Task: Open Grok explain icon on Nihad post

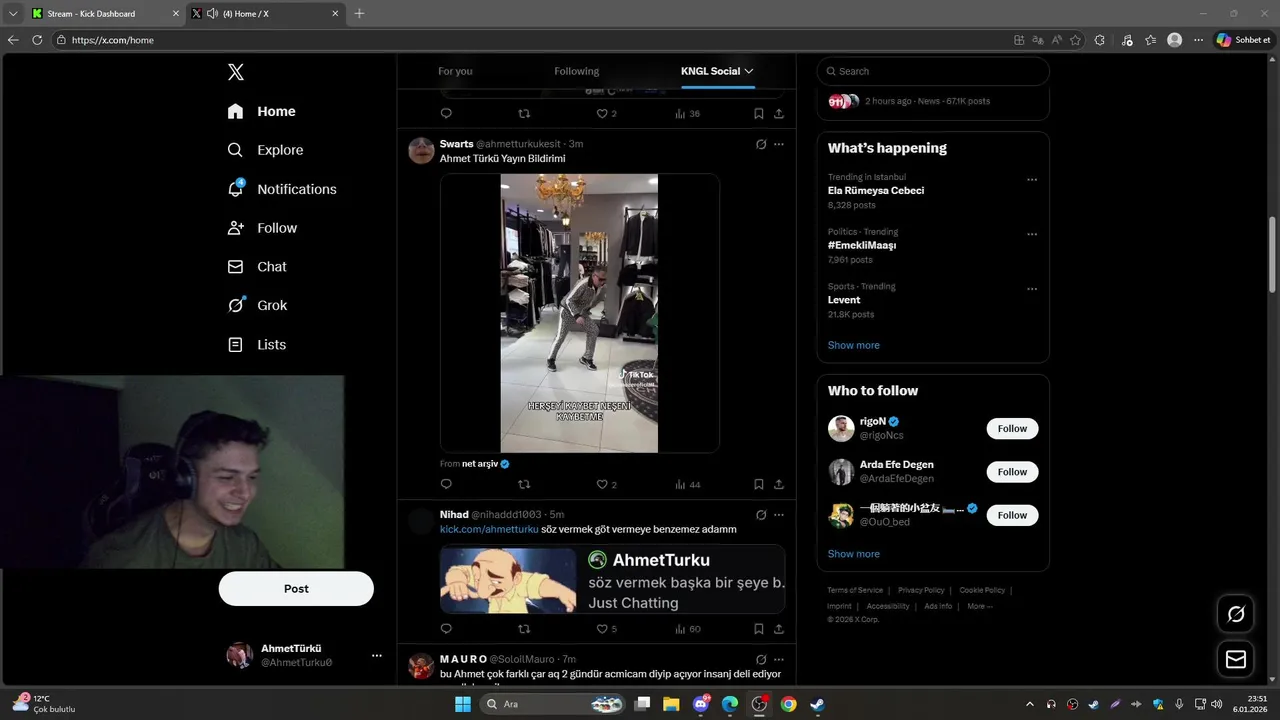Action: pos(761,515)
